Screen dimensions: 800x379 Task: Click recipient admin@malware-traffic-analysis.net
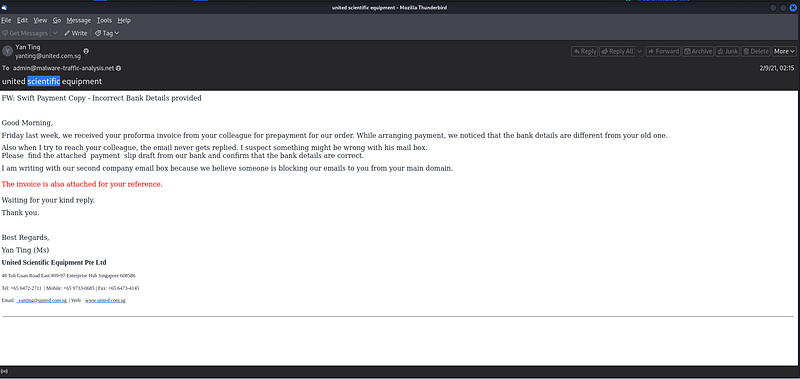[x=63, y=68]
